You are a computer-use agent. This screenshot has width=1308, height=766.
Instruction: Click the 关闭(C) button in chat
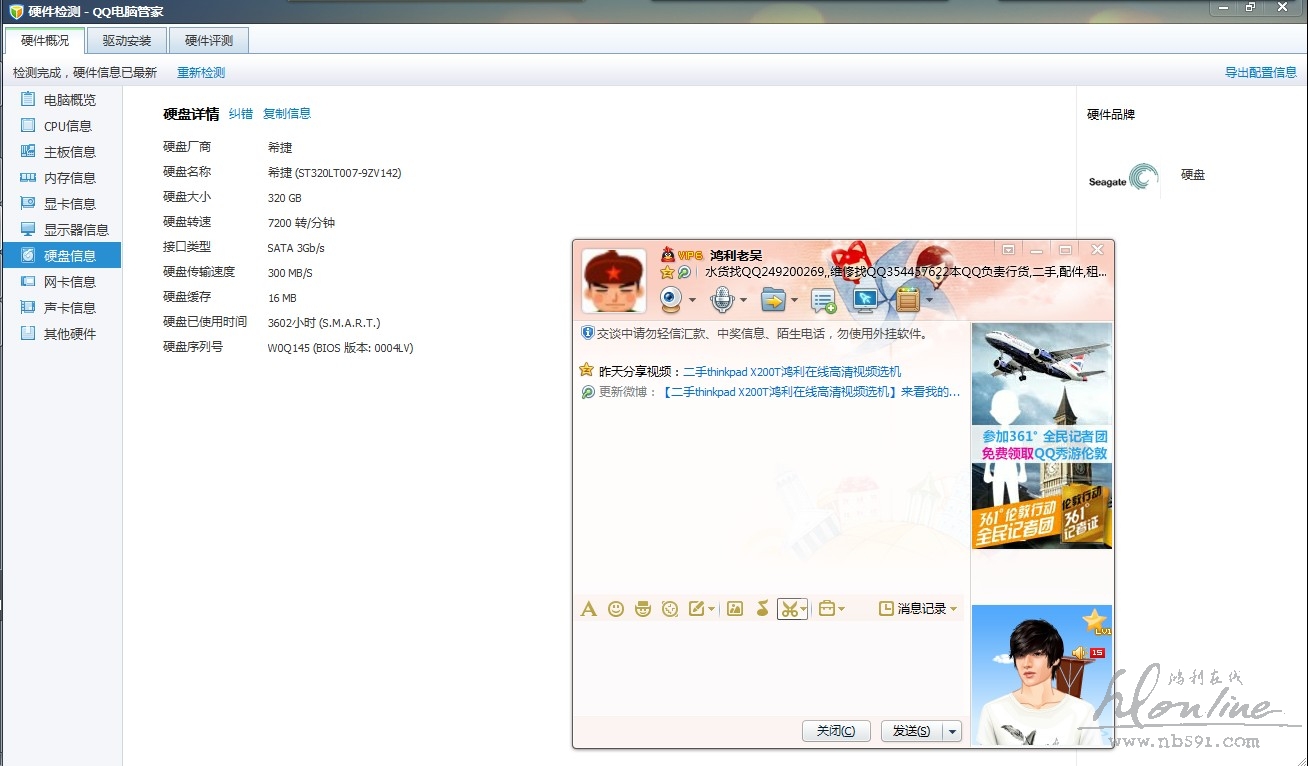(836, 731)
